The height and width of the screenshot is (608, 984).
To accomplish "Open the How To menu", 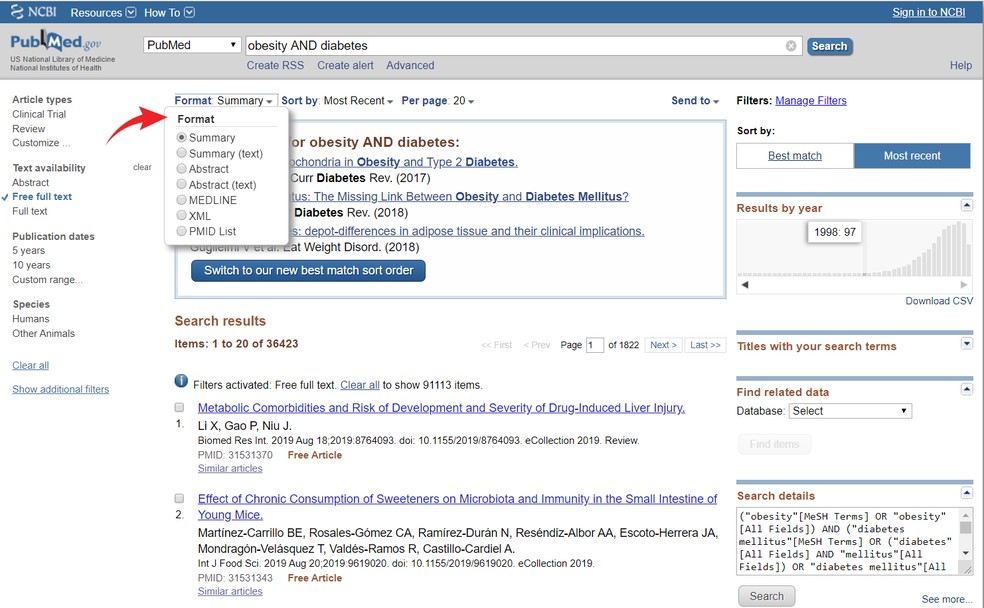I will (x=167, y=12).
